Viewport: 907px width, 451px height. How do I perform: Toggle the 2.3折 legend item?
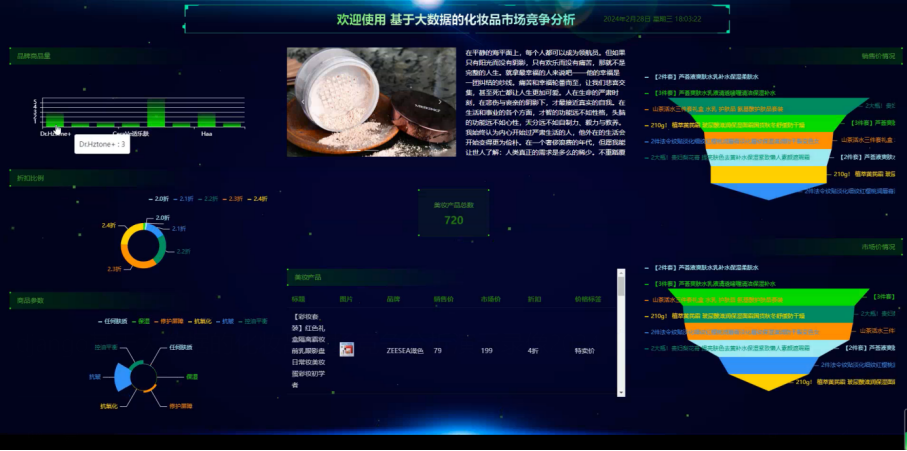tap(233, 198)
